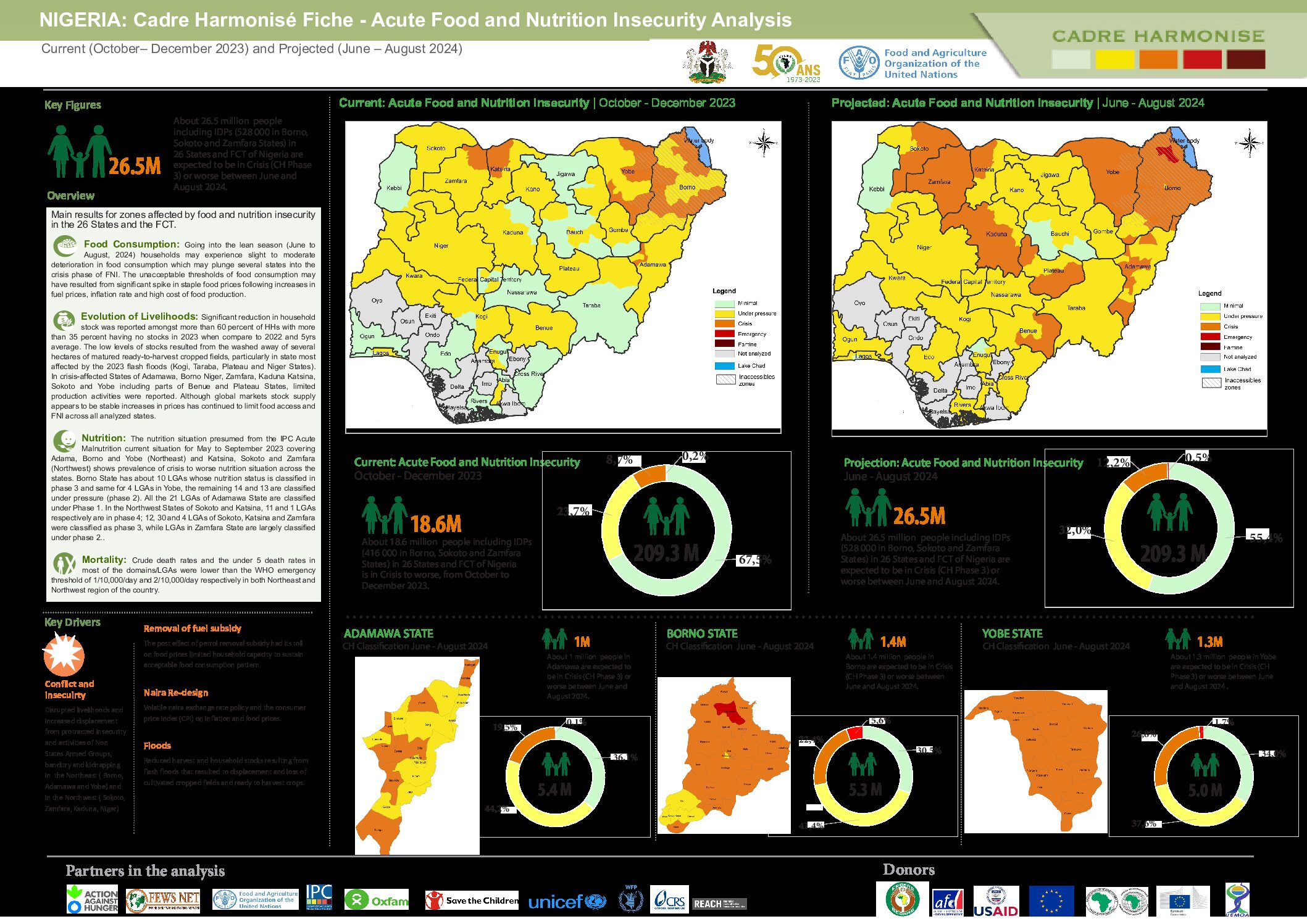1307x924 pixels.
Task: Click the Nigeria coat of arms logo
Action: 707,62
